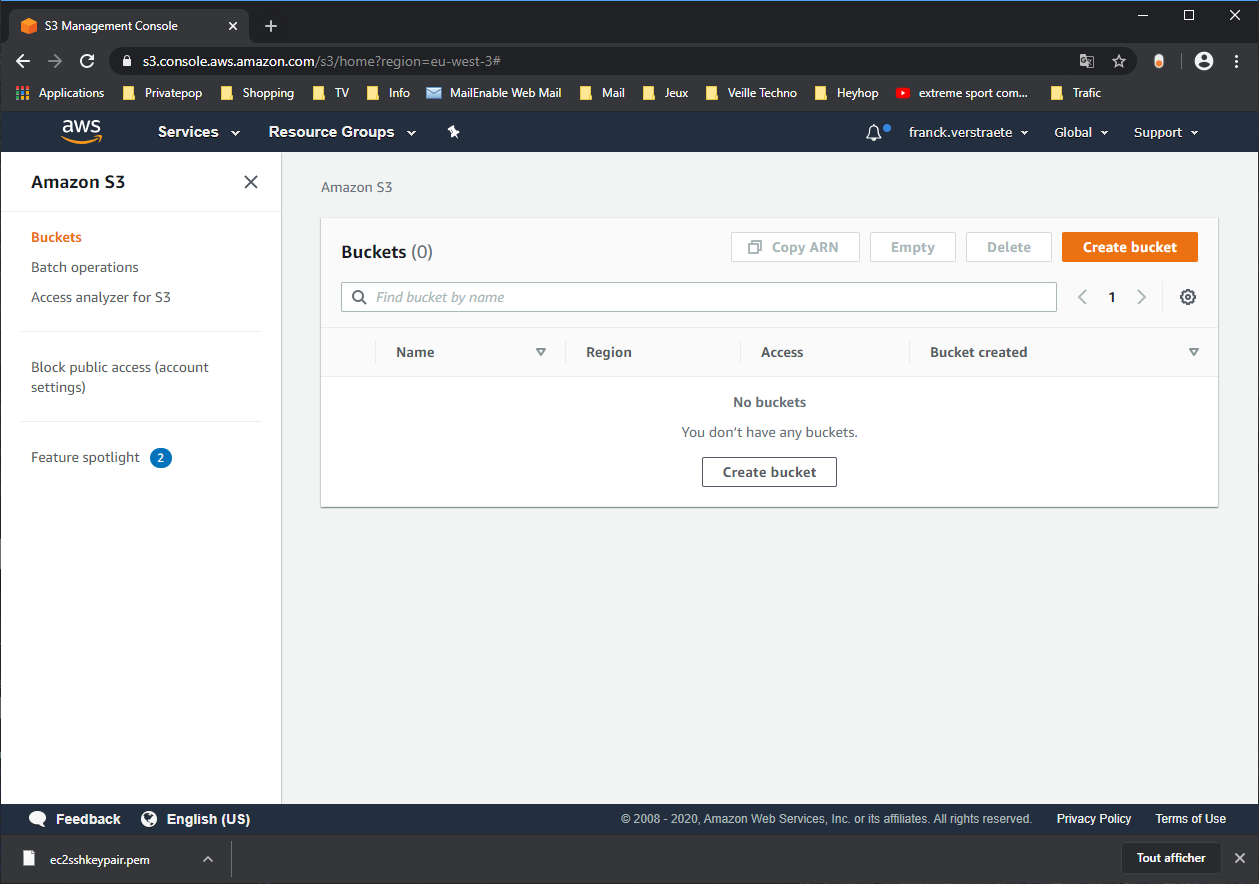The width and height of the screenshot is (1259, 884).
Task: Click the Copy ARN button
Action: [x=795, y=247]
